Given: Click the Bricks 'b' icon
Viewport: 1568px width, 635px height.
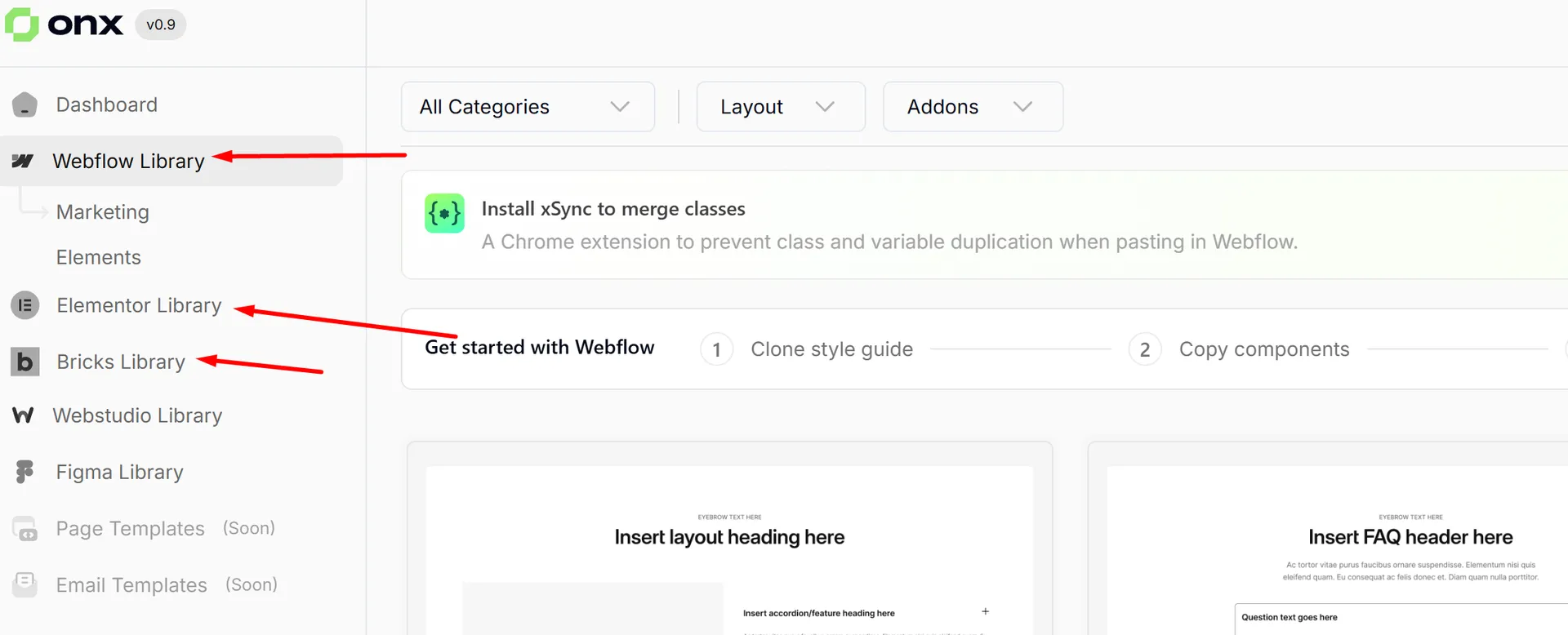Looking at the screenshot, I should pos(24,362).
